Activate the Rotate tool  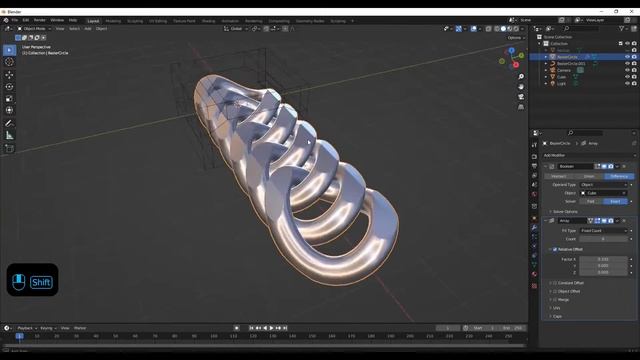tap(9, 87)
